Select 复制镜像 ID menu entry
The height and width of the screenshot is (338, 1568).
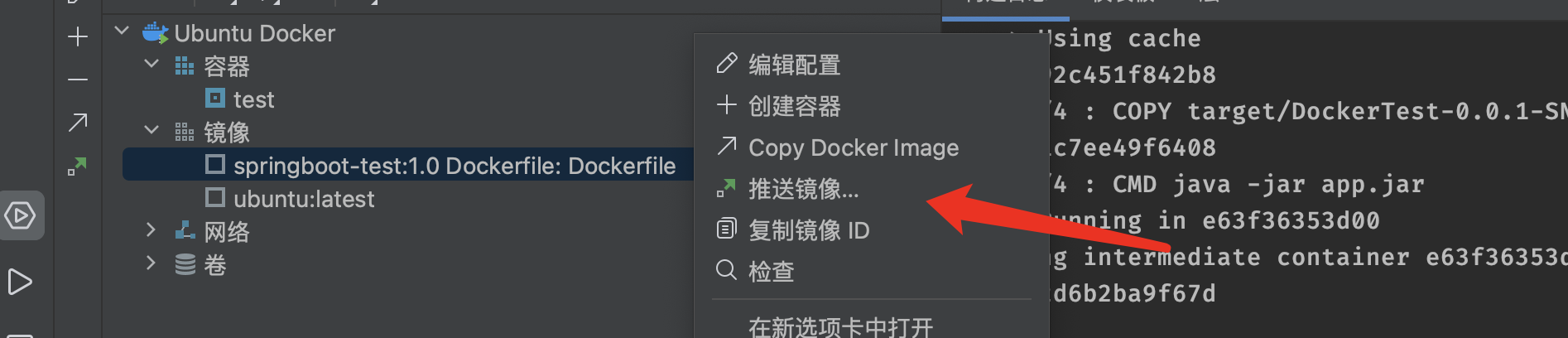808,230
